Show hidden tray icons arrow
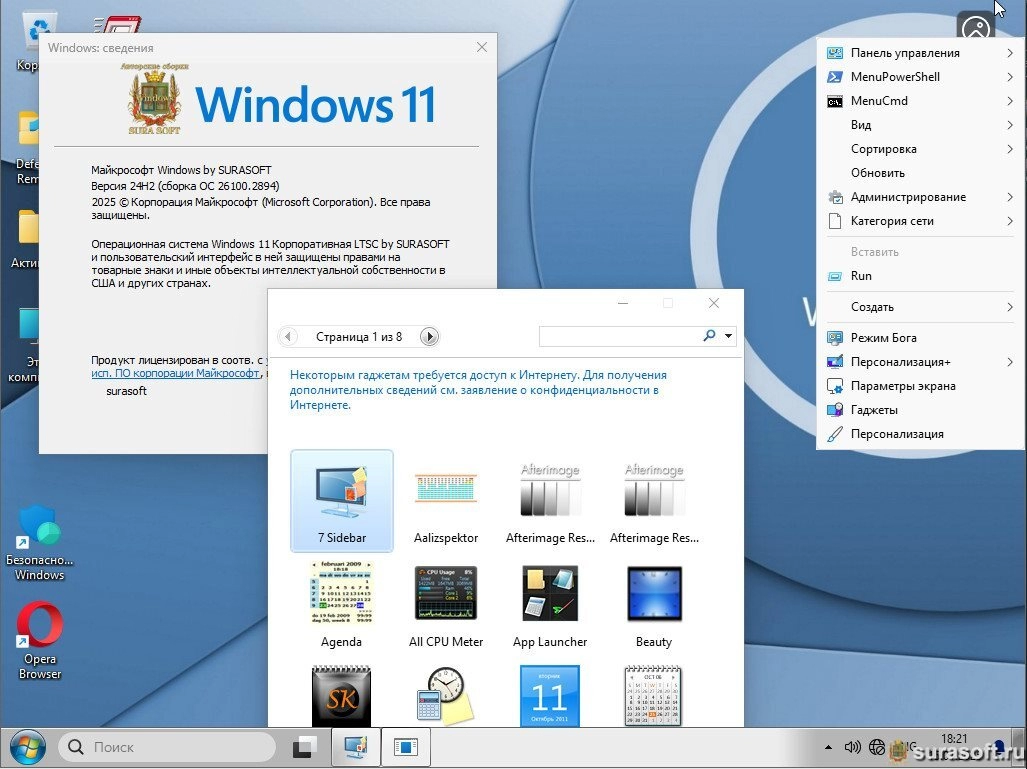The image size is (1027, 769). click(828, 747)
